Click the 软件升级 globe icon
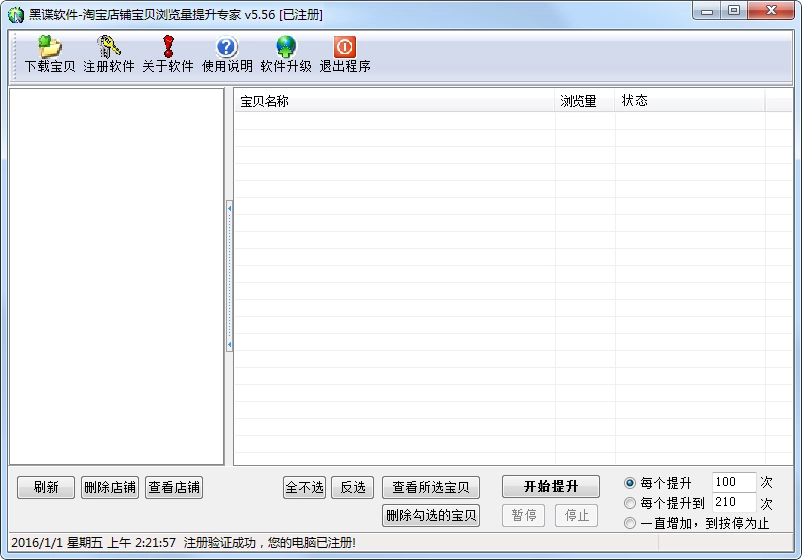 click(x=286, y=54)
